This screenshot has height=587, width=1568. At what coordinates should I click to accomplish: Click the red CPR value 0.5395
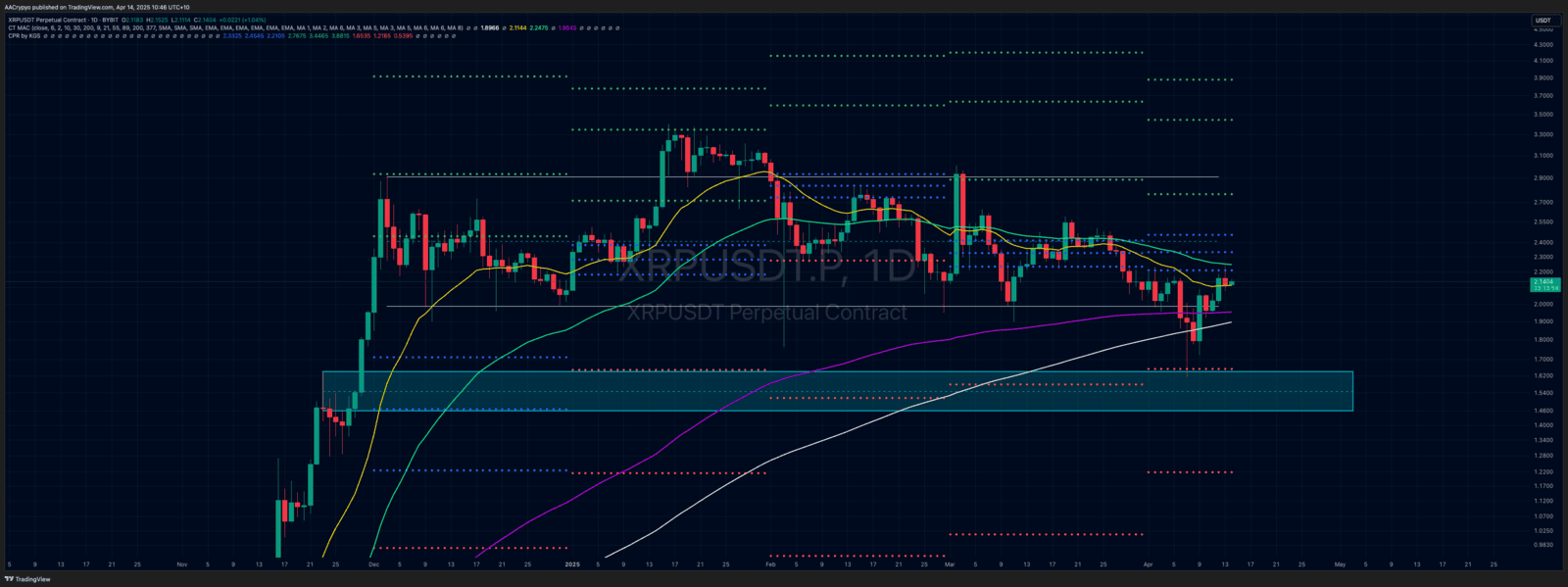pyautogui.click(x=403, y=35)
